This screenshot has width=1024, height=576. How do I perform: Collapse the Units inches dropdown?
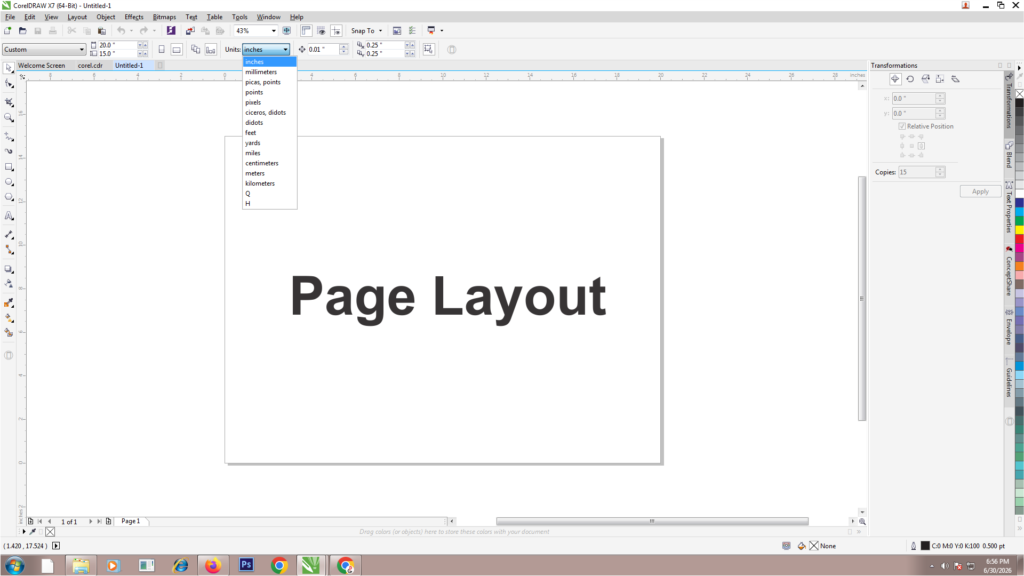(x=285, y=50)
